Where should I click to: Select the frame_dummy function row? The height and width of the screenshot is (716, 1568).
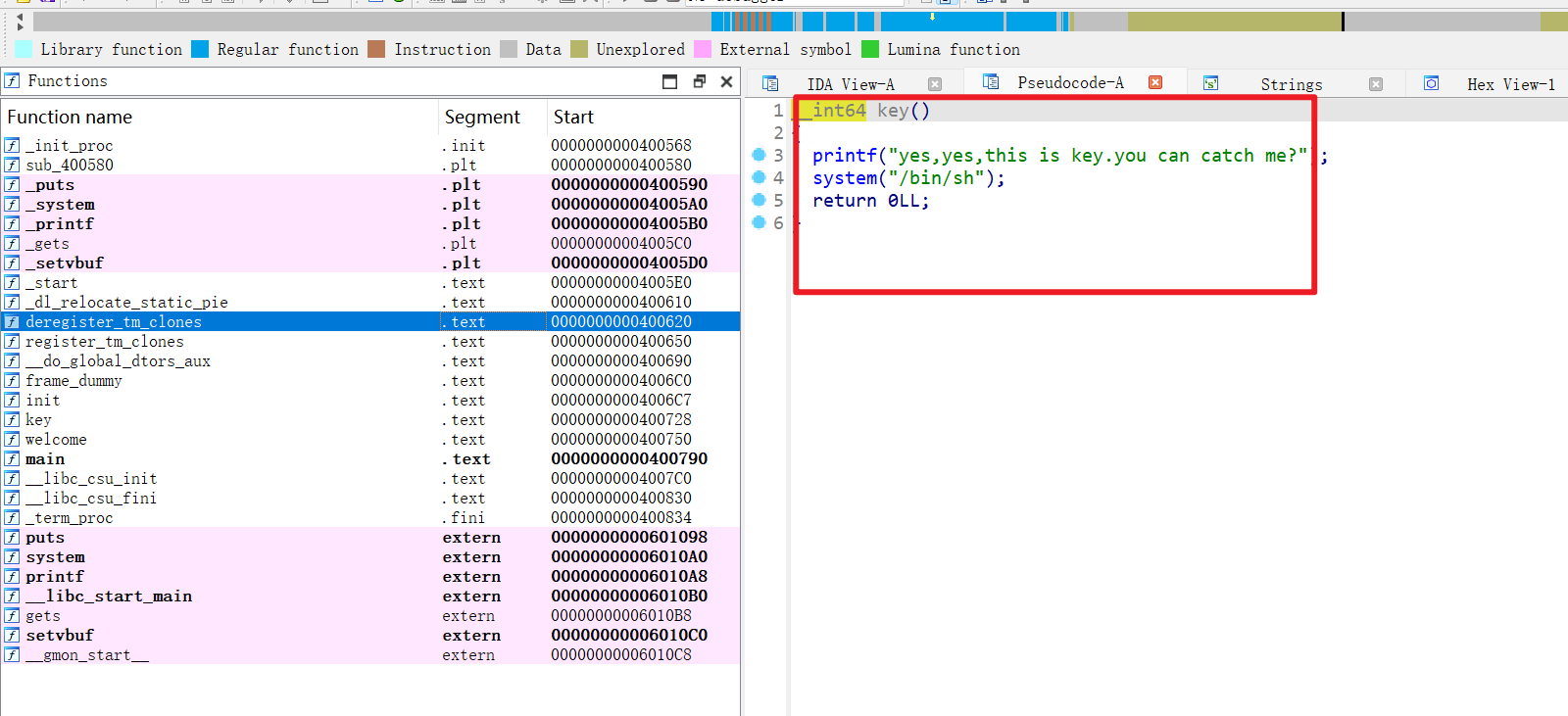point(370,380)
